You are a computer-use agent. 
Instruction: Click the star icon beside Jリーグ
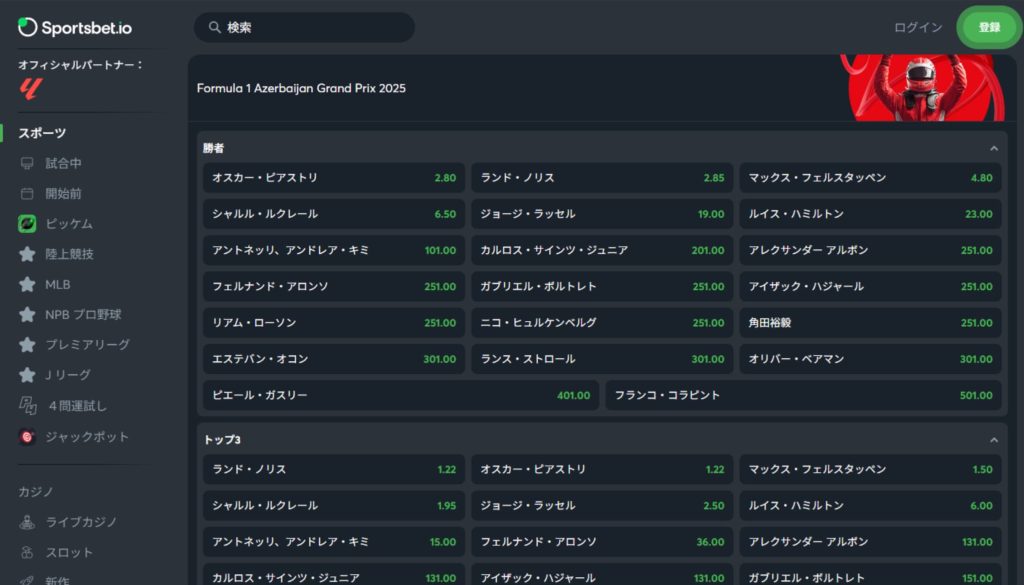tap(27, 375)
